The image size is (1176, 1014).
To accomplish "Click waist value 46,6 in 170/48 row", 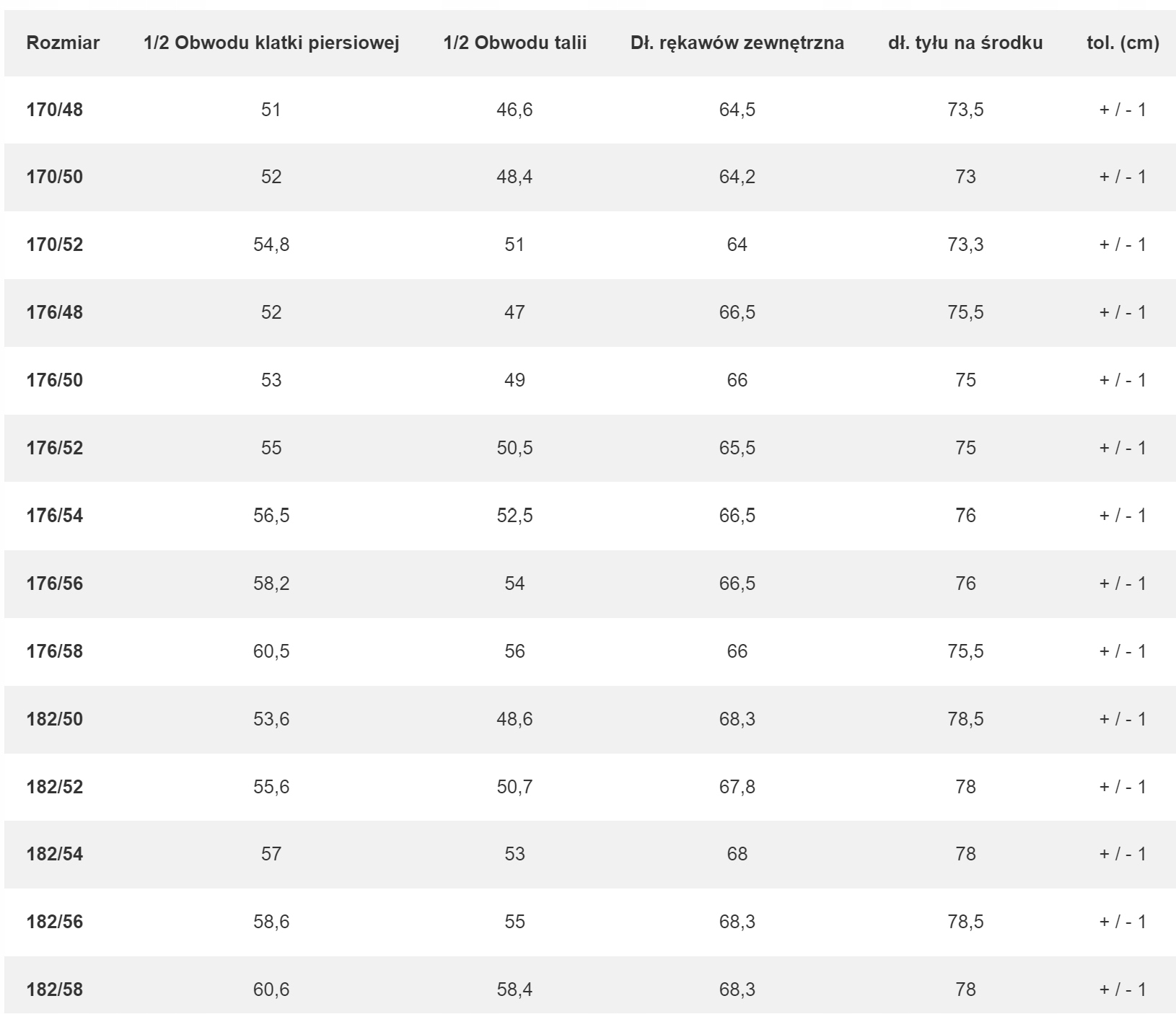I will 515,110.
